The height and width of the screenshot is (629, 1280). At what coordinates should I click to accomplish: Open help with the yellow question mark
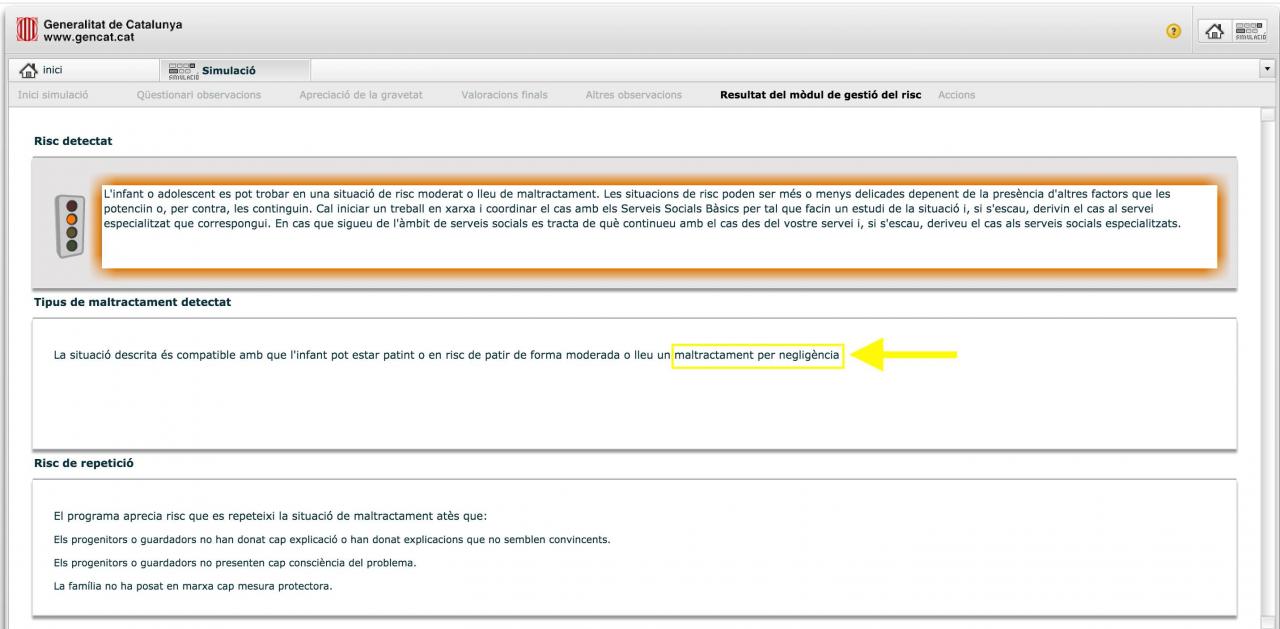(1174, 31)
